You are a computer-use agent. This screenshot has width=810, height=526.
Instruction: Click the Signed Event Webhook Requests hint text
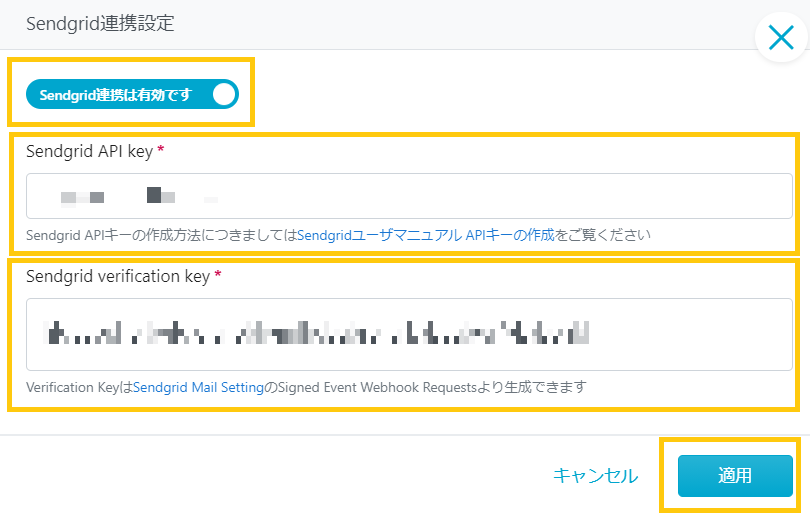(377, 387)
